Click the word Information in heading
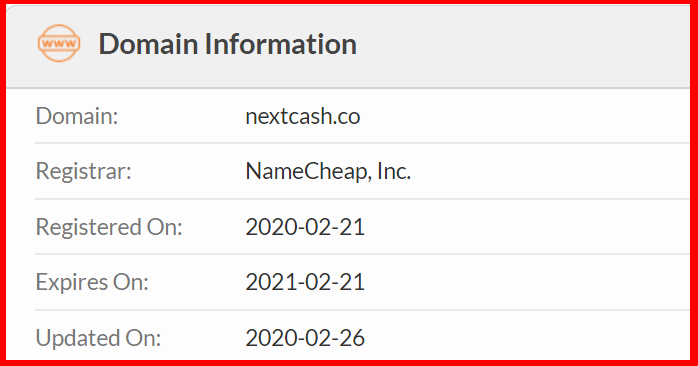 [280, 44]
